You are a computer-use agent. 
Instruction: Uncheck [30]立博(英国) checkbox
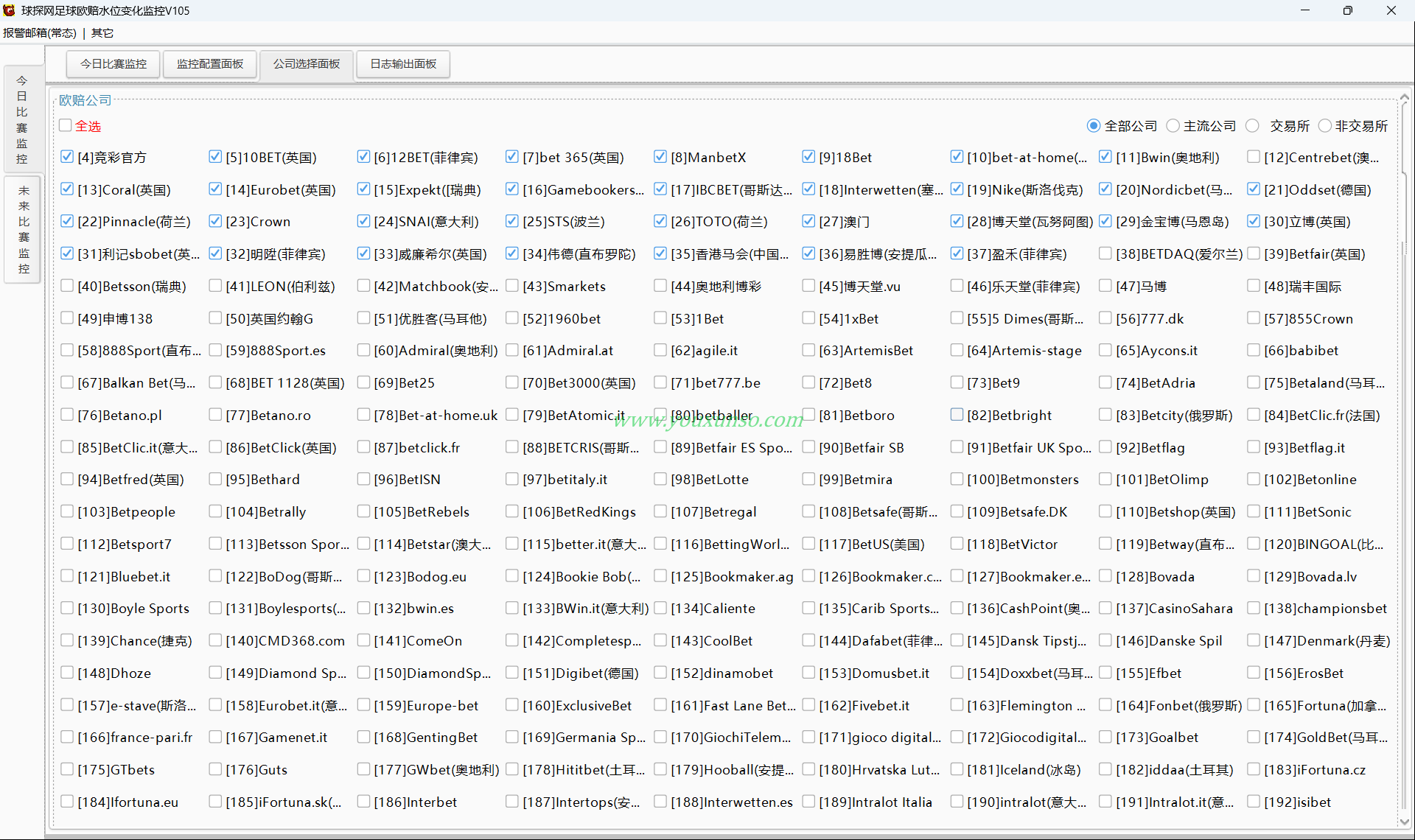pos(1254,221)
